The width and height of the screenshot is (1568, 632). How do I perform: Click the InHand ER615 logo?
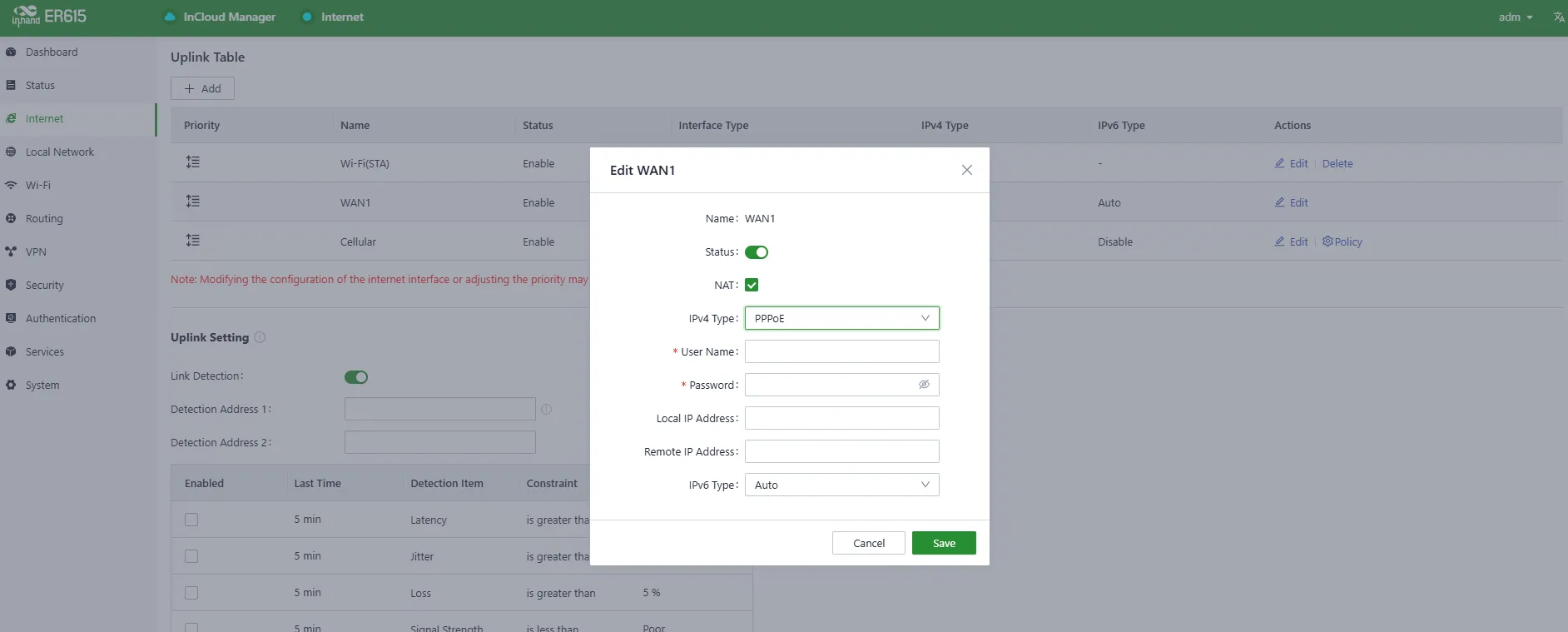coord(49,16)
